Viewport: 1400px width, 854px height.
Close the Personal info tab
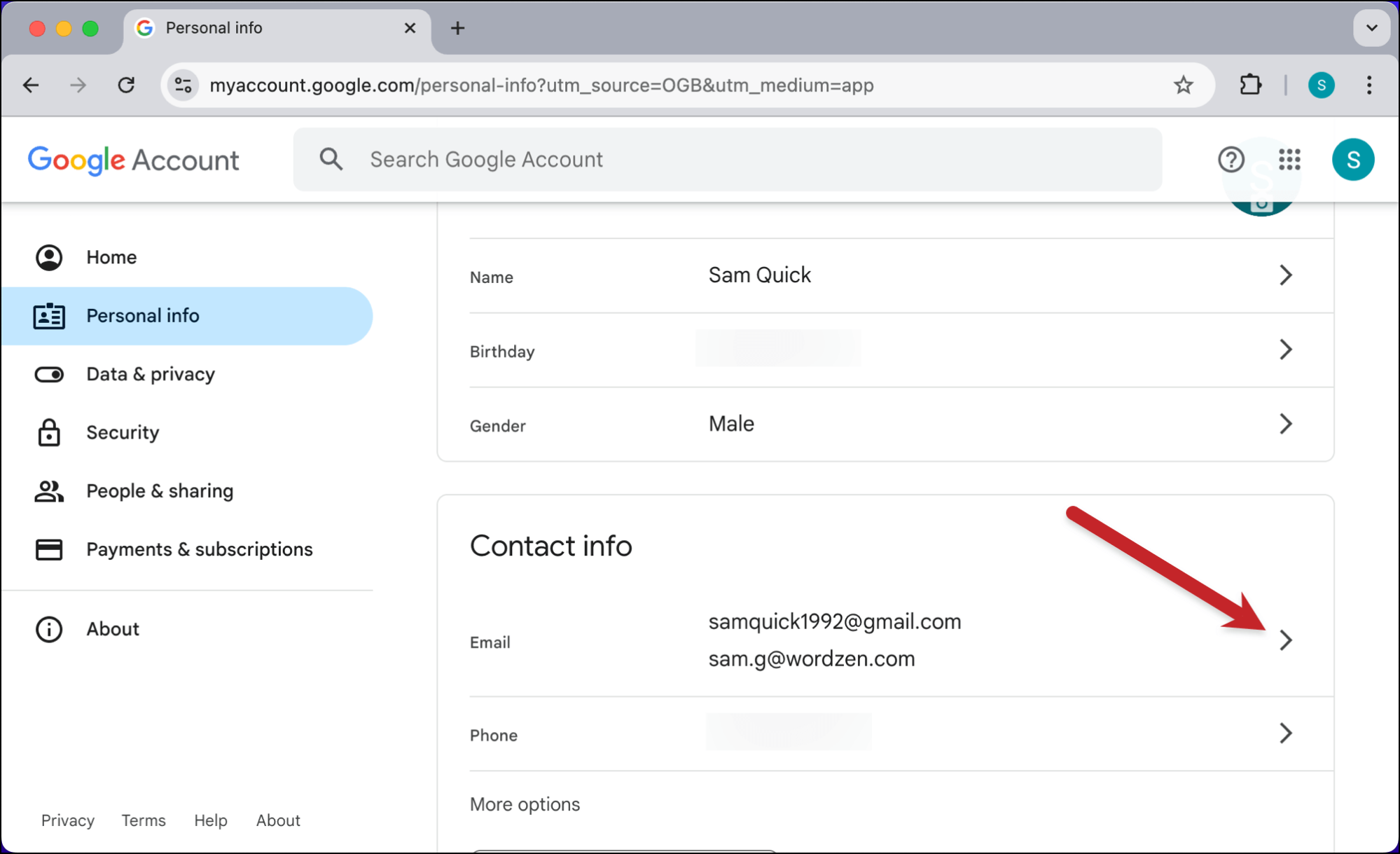pyautogui.click(x=410, y=28)
